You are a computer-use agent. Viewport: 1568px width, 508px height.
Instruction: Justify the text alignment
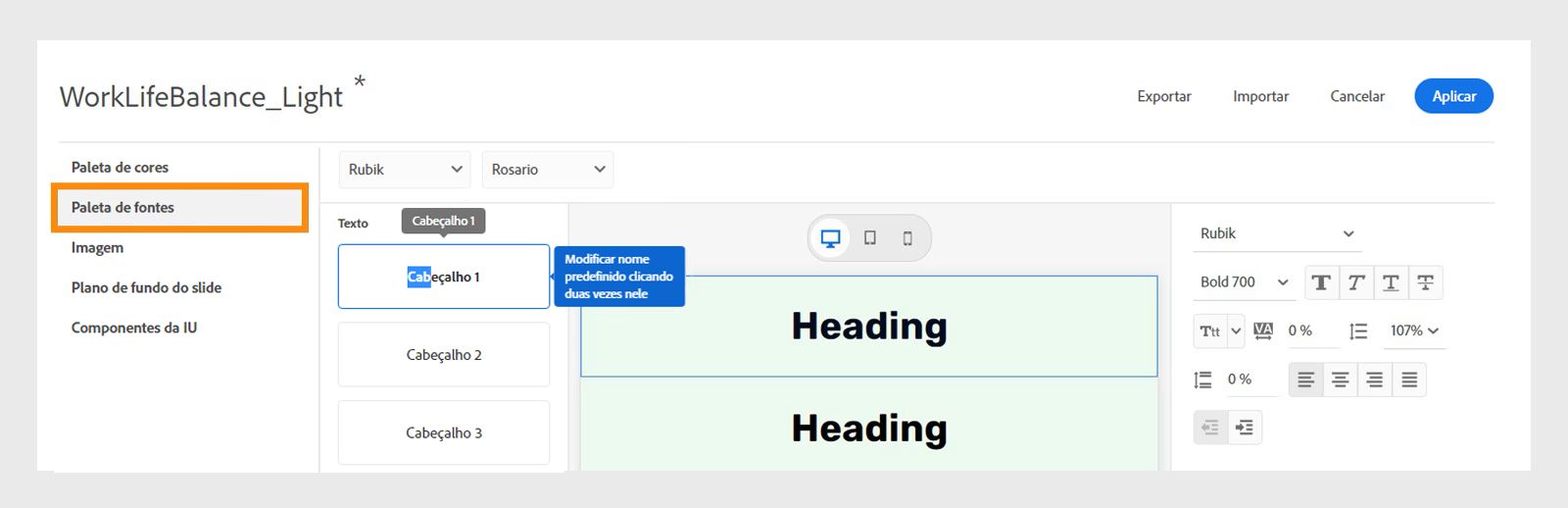(x=1409, y=380)
